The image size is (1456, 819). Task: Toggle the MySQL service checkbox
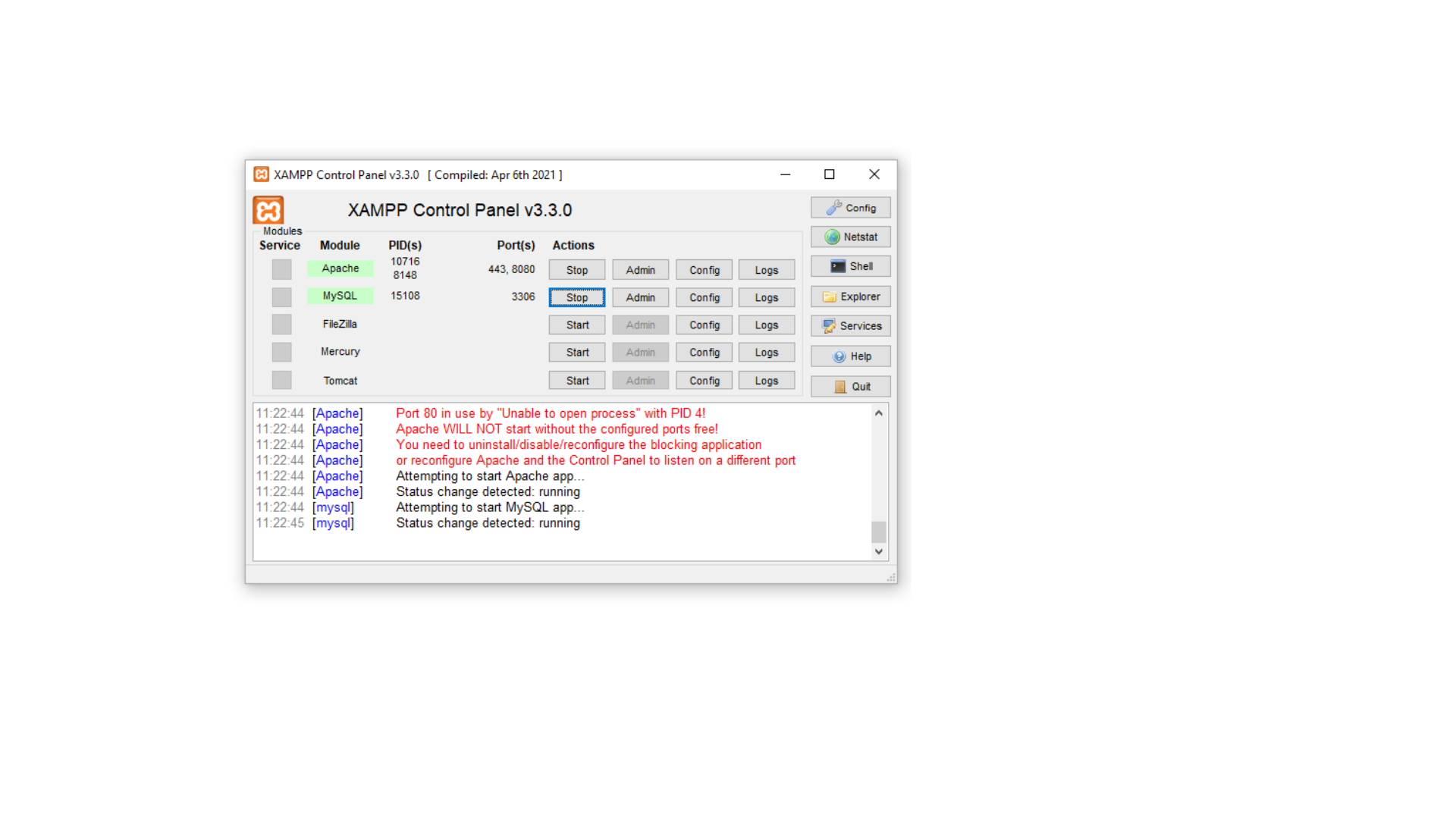pos(281,297)
